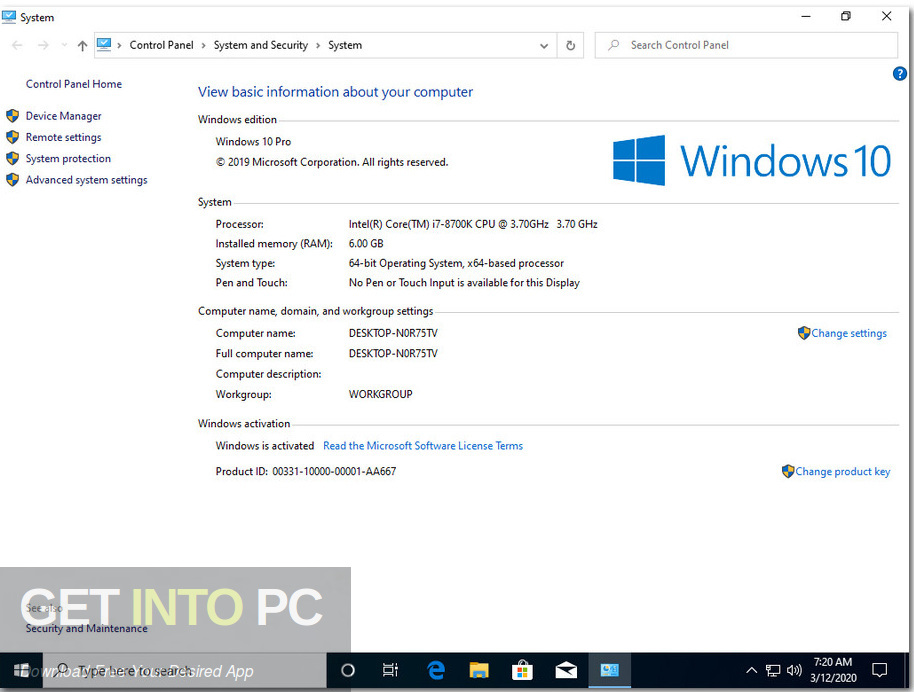Click the 'Windows 10 Pro' edition text
This screenshot has width=914, height=692.
(253, 142)
